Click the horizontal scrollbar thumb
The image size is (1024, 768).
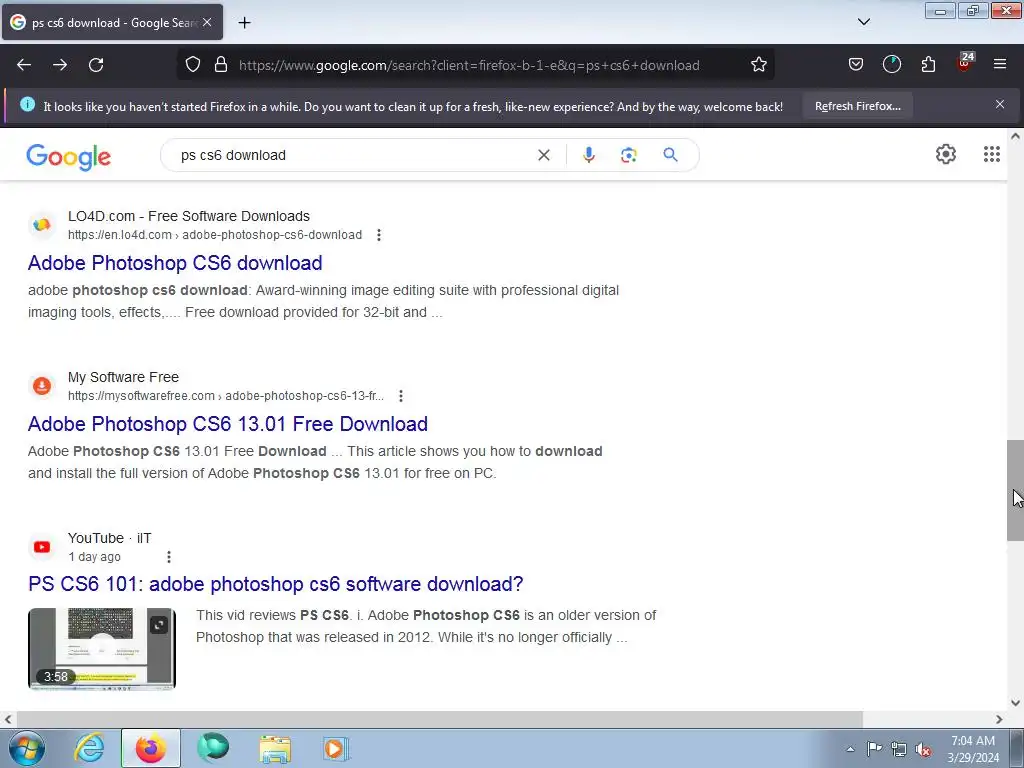(x=439, y=719)
